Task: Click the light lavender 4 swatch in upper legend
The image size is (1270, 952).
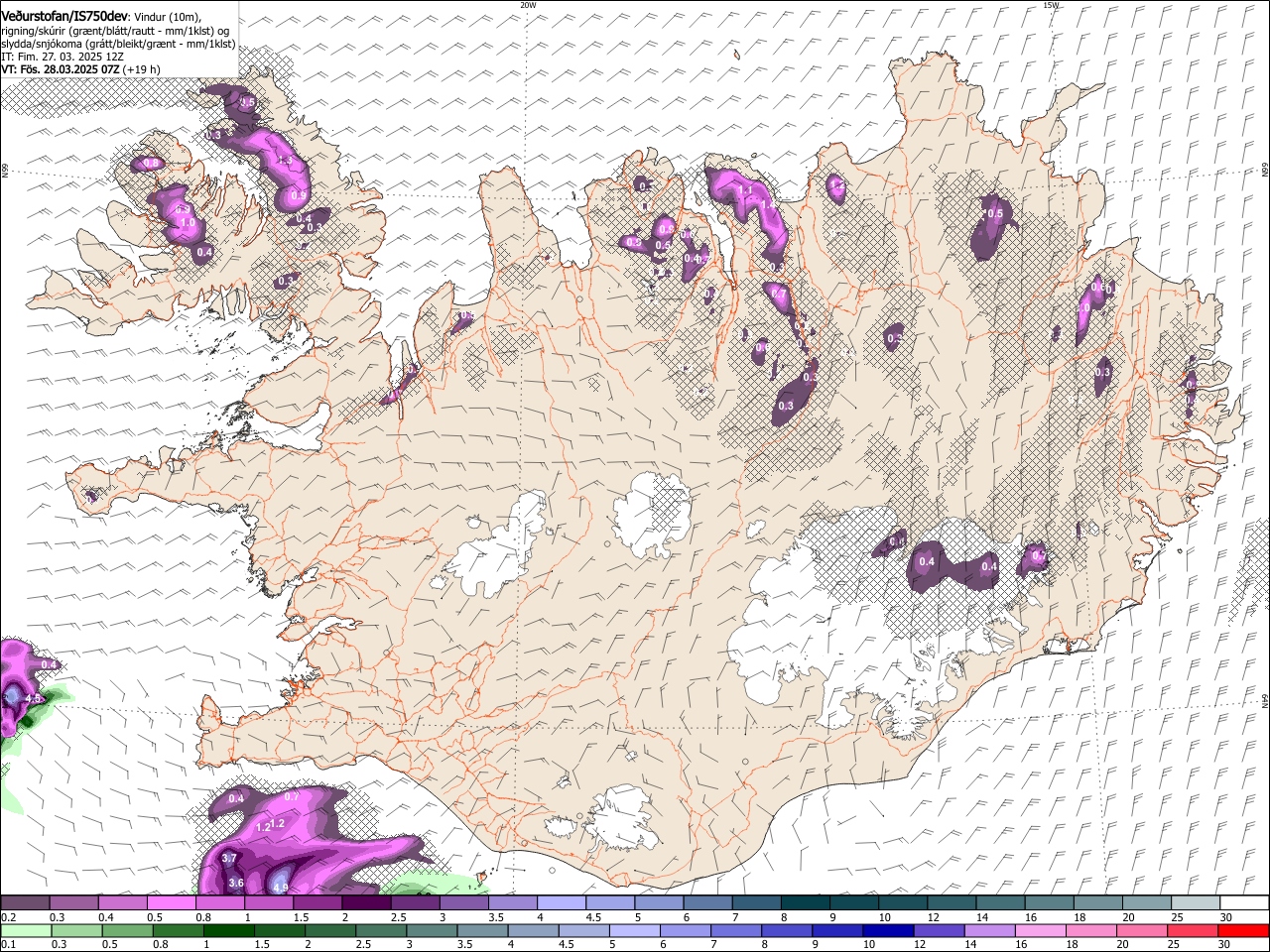Action: tap(562, 903)
